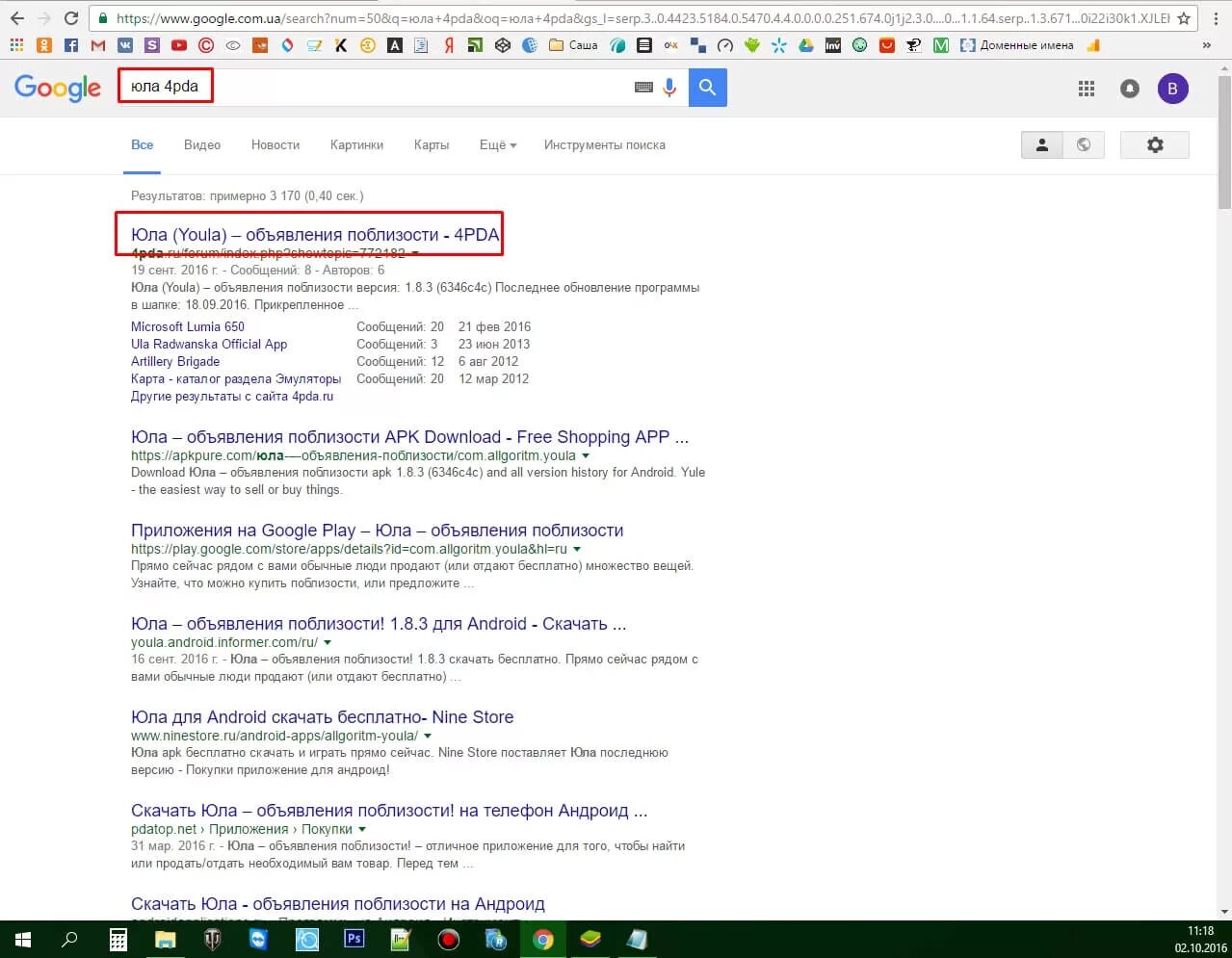Open Приложения на Google Play result

377,531
